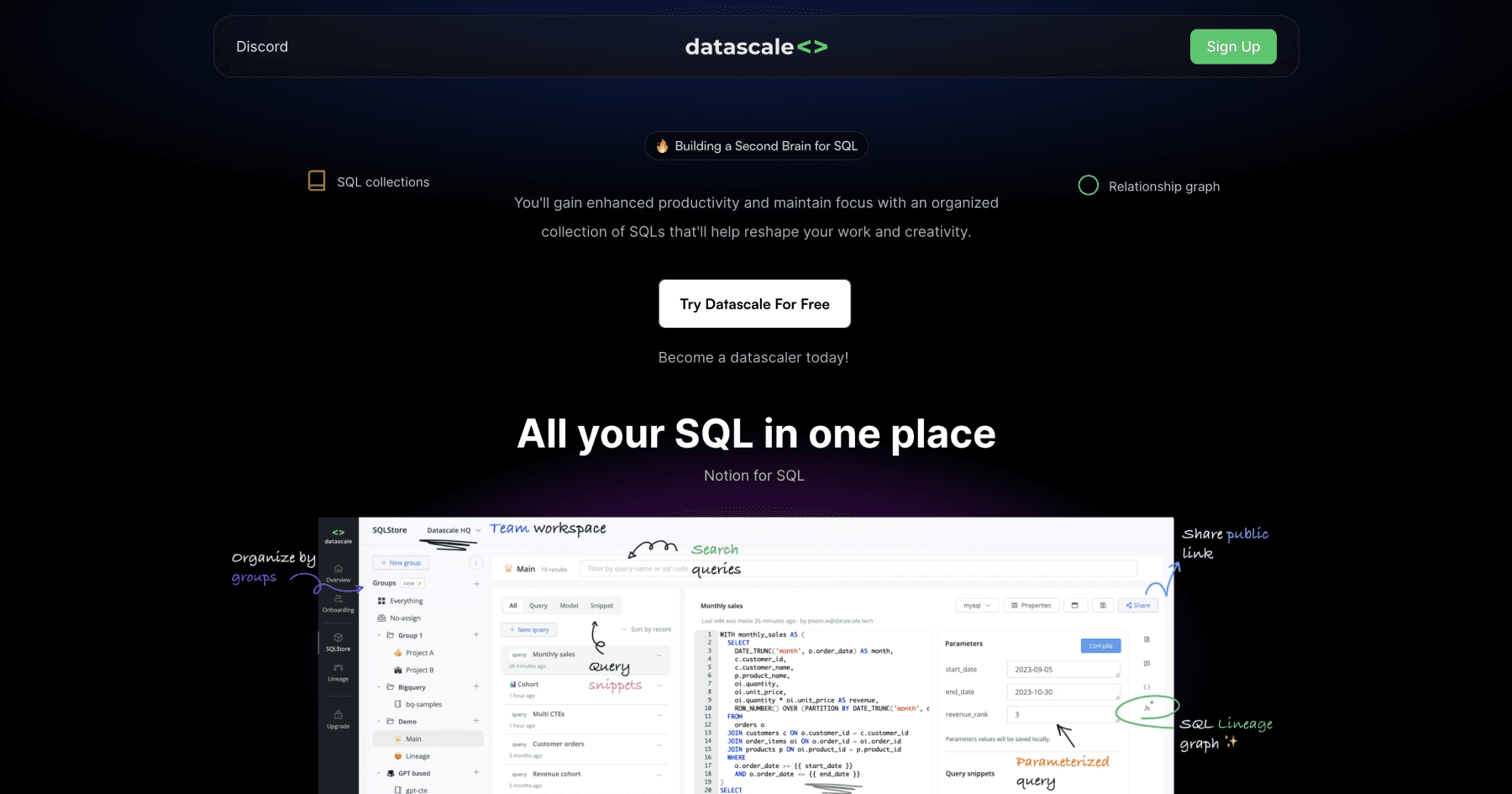This screenshot has width=1512, height=794.
Task: Click the No-assign group icon
Action: tap(381, 618)
